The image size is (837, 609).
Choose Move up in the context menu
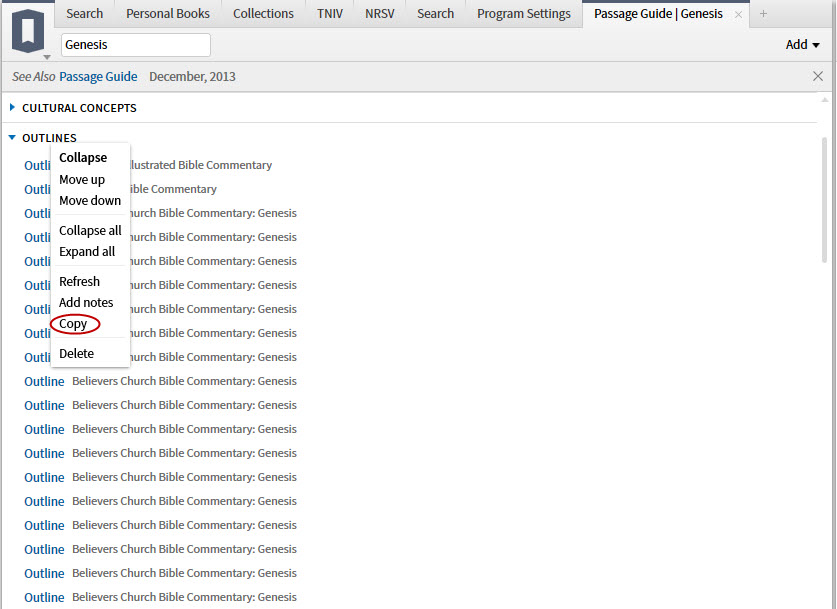click(82, 179)
